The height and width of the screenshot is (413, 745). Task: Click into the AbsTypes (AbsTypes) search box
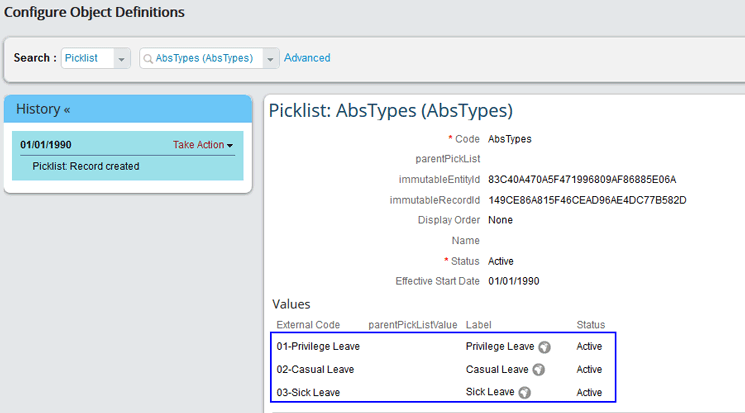pyautogui.click(x=204, y=58)
